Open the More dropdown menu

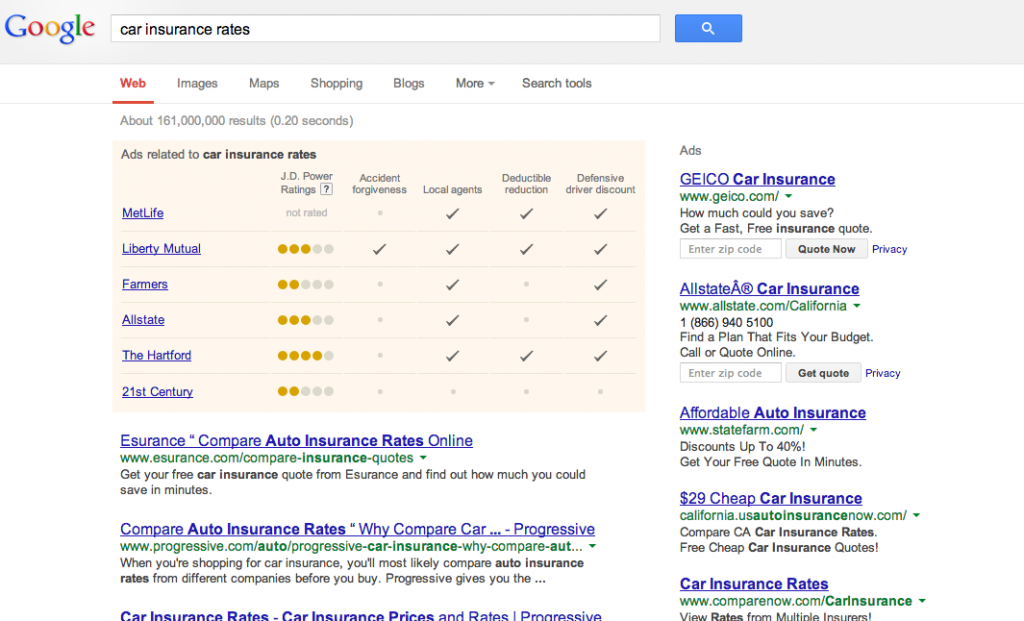475,84
